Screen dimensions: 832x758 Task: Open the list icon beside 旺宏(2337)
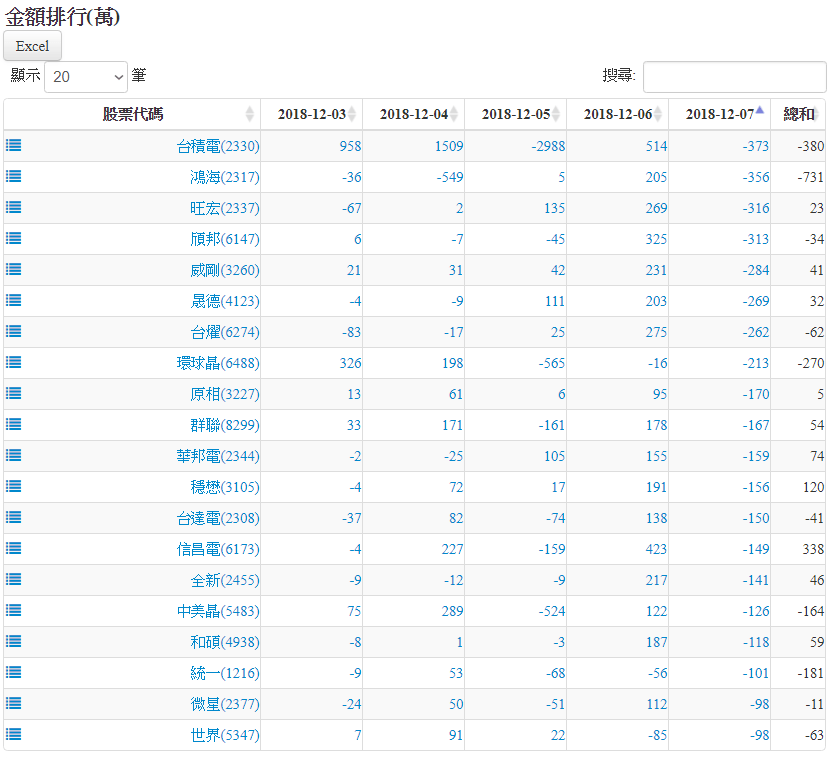tap(14, 207)
